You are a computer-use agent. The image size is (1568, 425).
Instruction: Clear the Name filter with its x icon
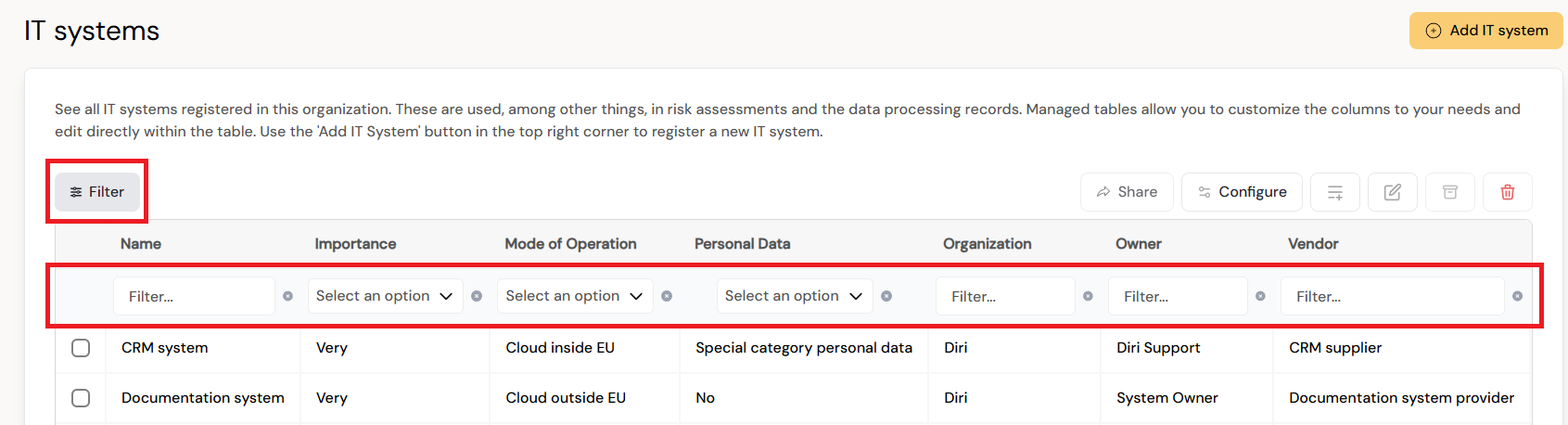tap(287, 296)
